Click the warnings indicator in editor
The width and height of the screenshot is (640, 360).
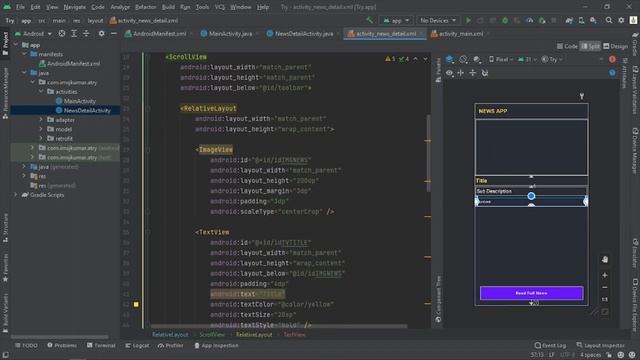390,59
